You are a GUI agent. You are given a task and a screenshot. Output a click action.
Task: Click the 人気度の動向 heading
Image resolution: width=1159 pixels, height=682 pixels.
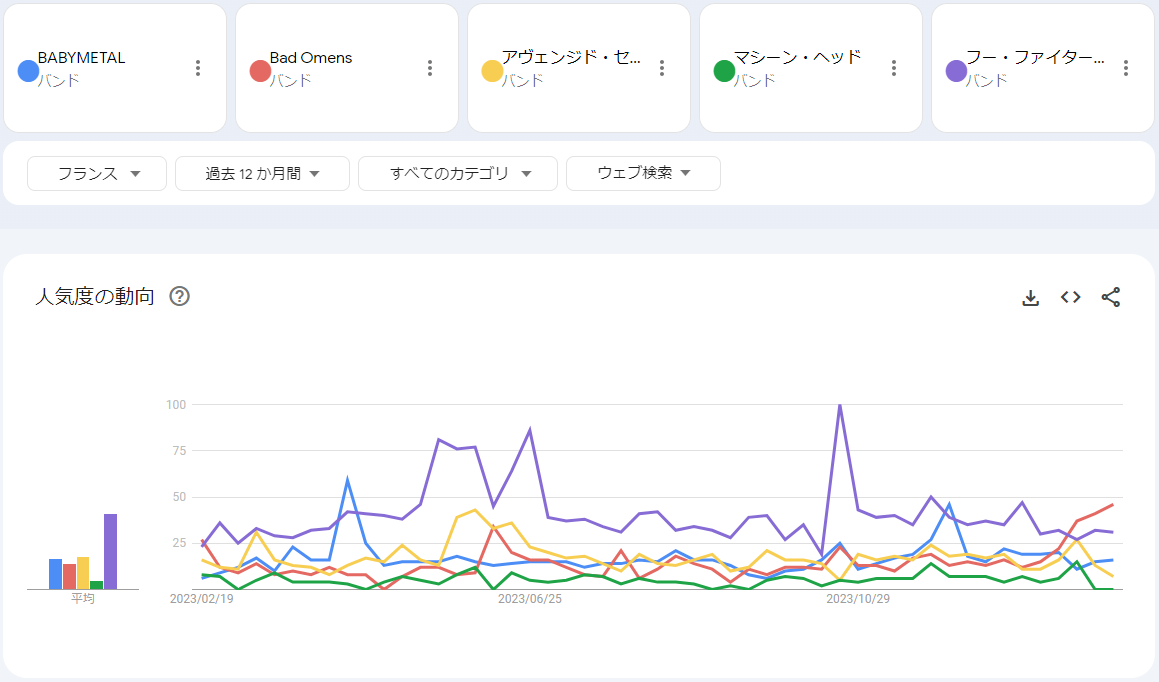[x=95, y=297]
